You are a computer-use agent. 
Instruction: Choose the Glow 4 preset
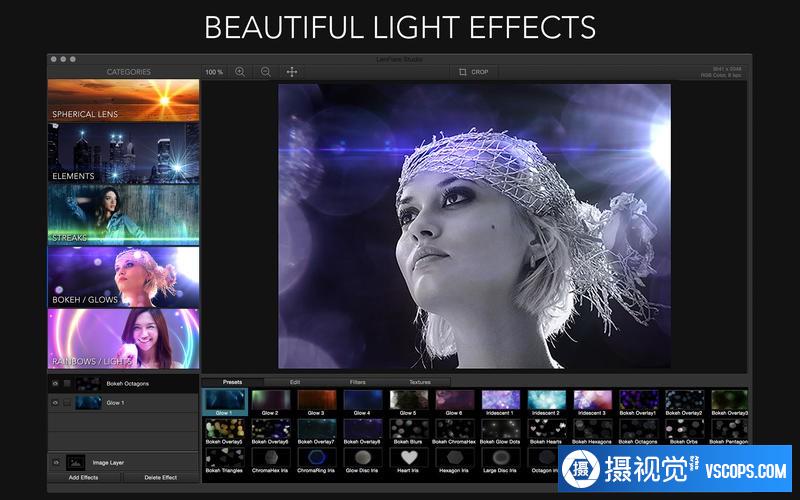click(362, 402)
